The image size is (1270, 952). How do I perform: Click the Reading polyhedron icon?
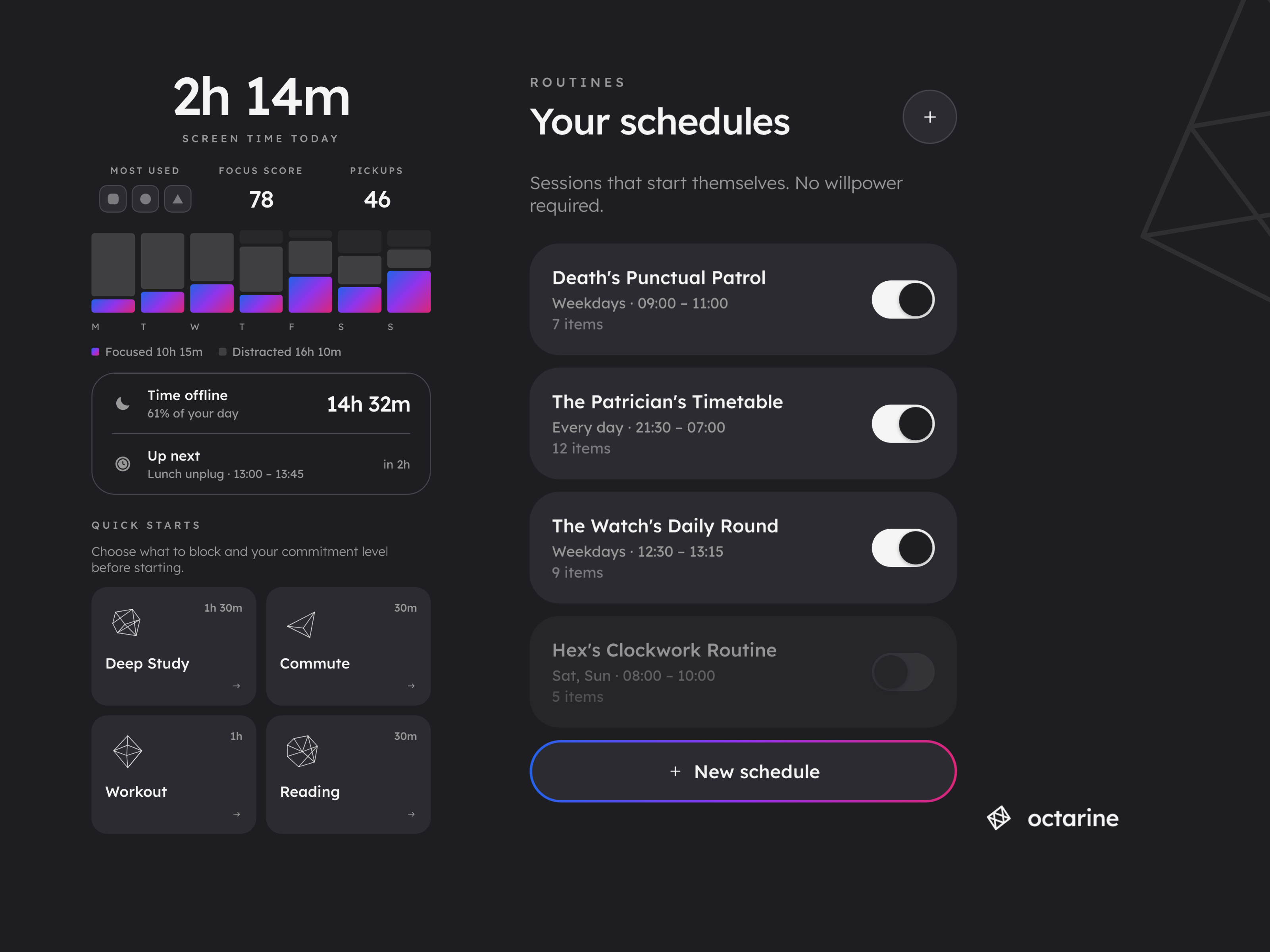pos(302,751)
